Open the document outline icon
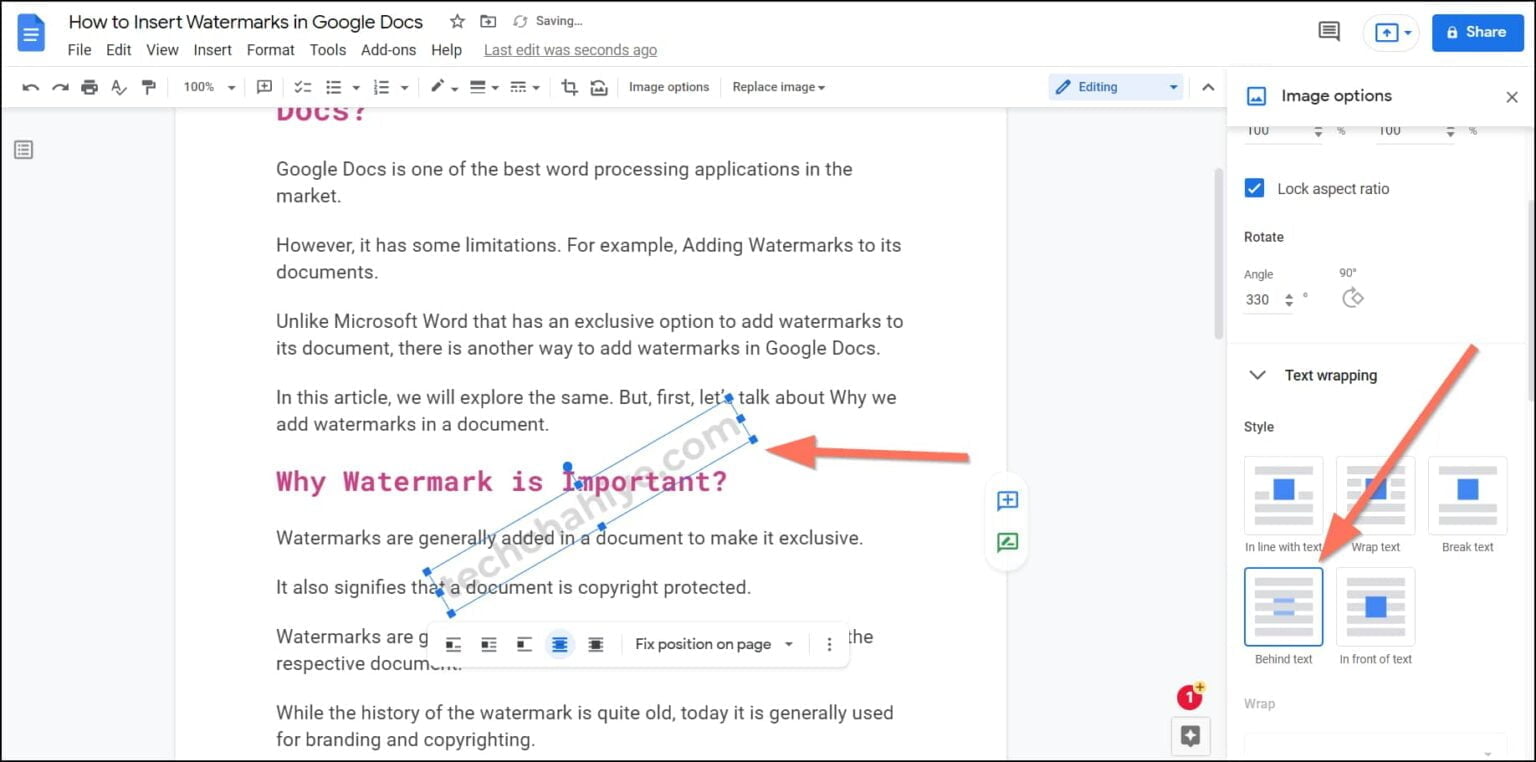 (x=23, y=149)
